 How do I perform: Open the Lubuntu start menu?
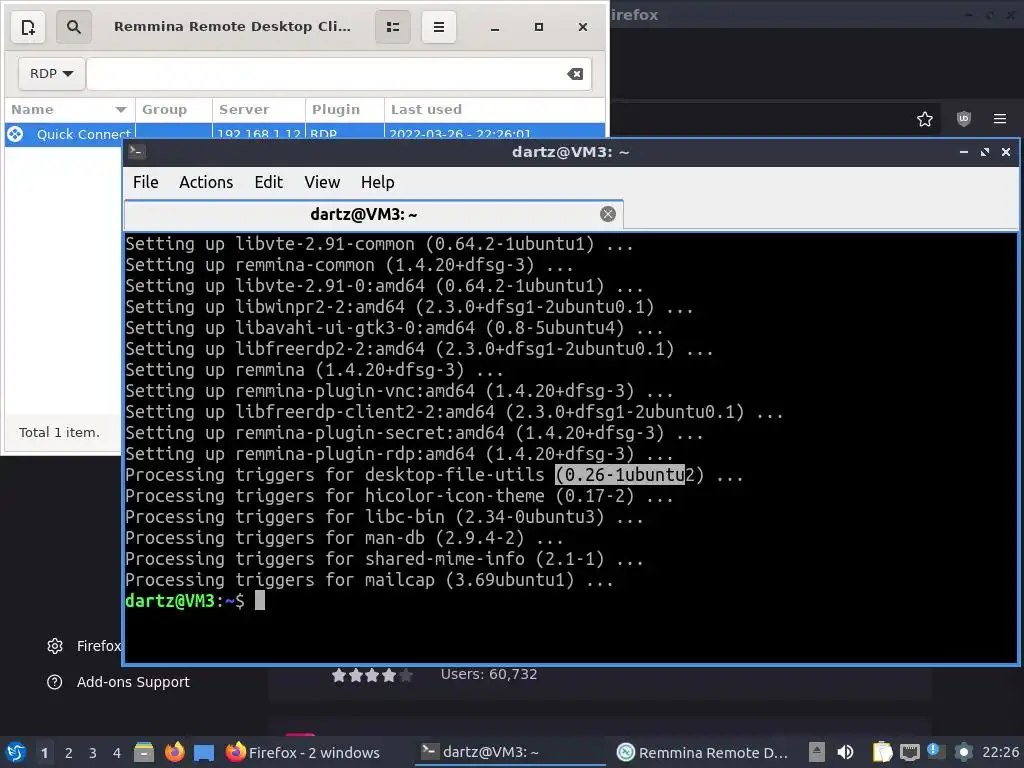(16, 752)
